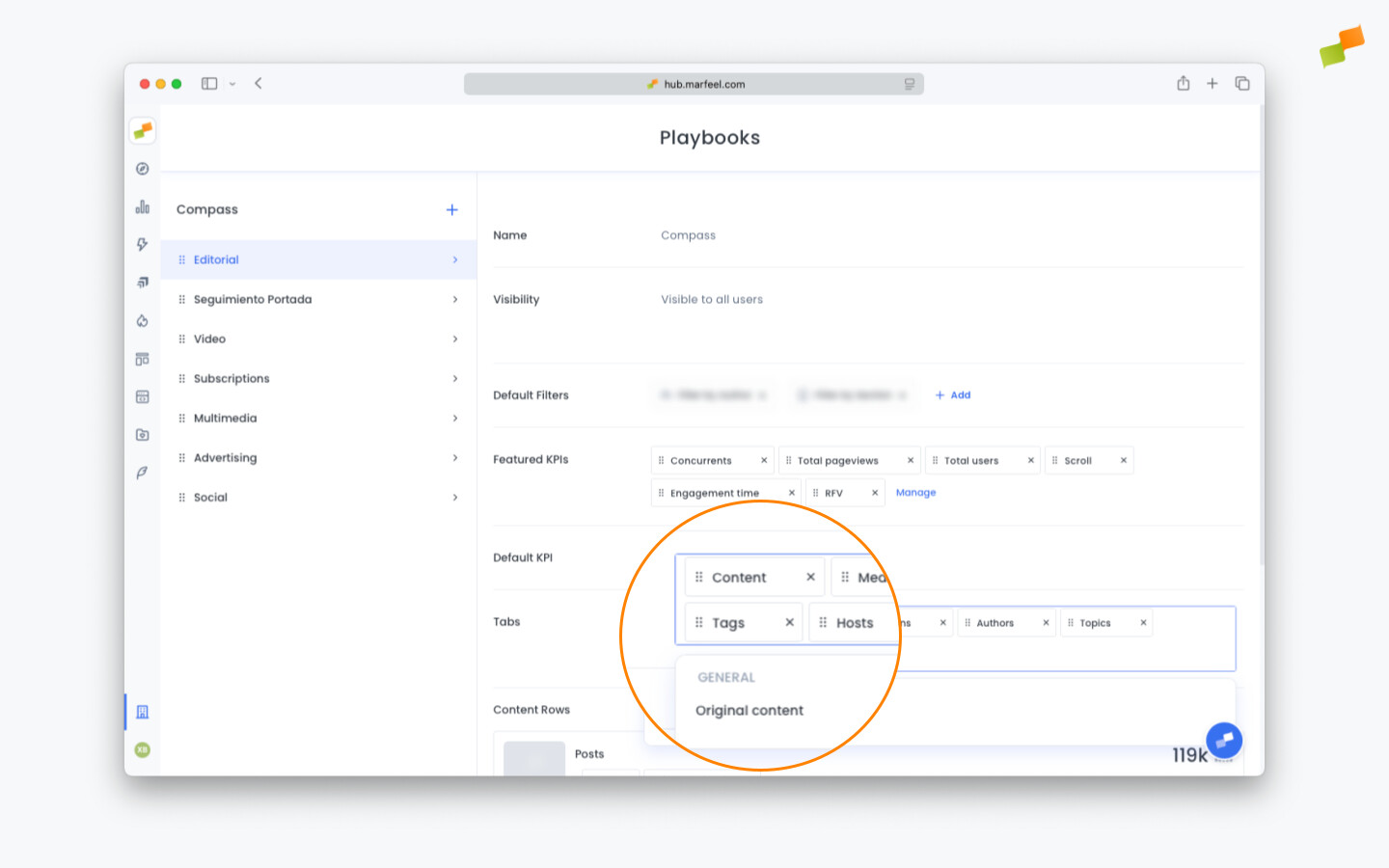Click the plus button next to Compass
The image size is (1389, 868).
[x=451, y=208]
